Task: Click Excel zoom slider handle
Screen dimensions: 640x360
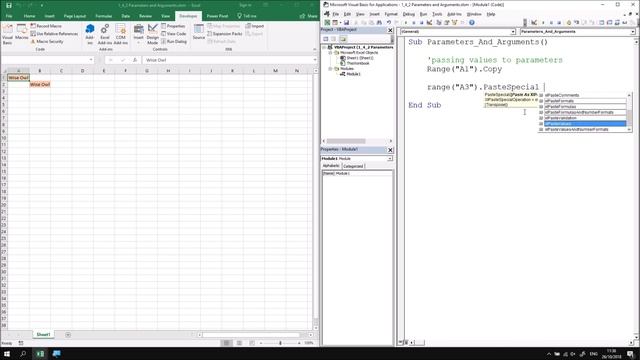Action: pos(280,343)
